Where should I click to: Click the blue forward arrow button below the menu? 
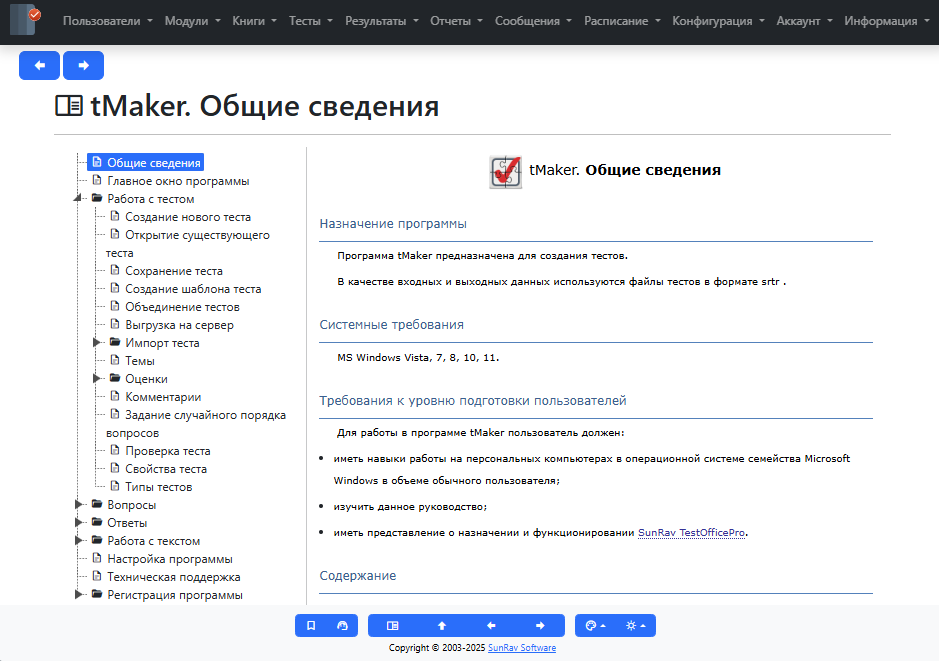83,65
